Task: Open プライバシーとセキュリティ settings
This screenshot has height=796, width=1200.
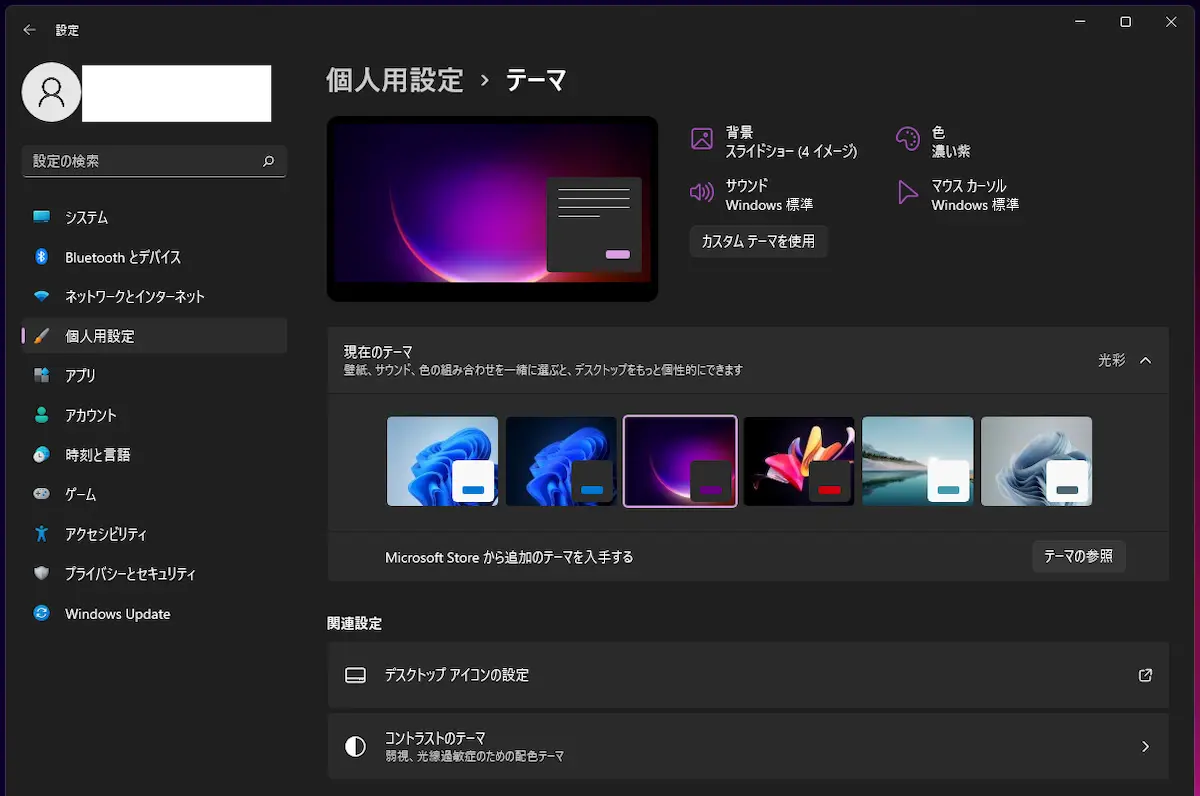Action: point(154,574)
